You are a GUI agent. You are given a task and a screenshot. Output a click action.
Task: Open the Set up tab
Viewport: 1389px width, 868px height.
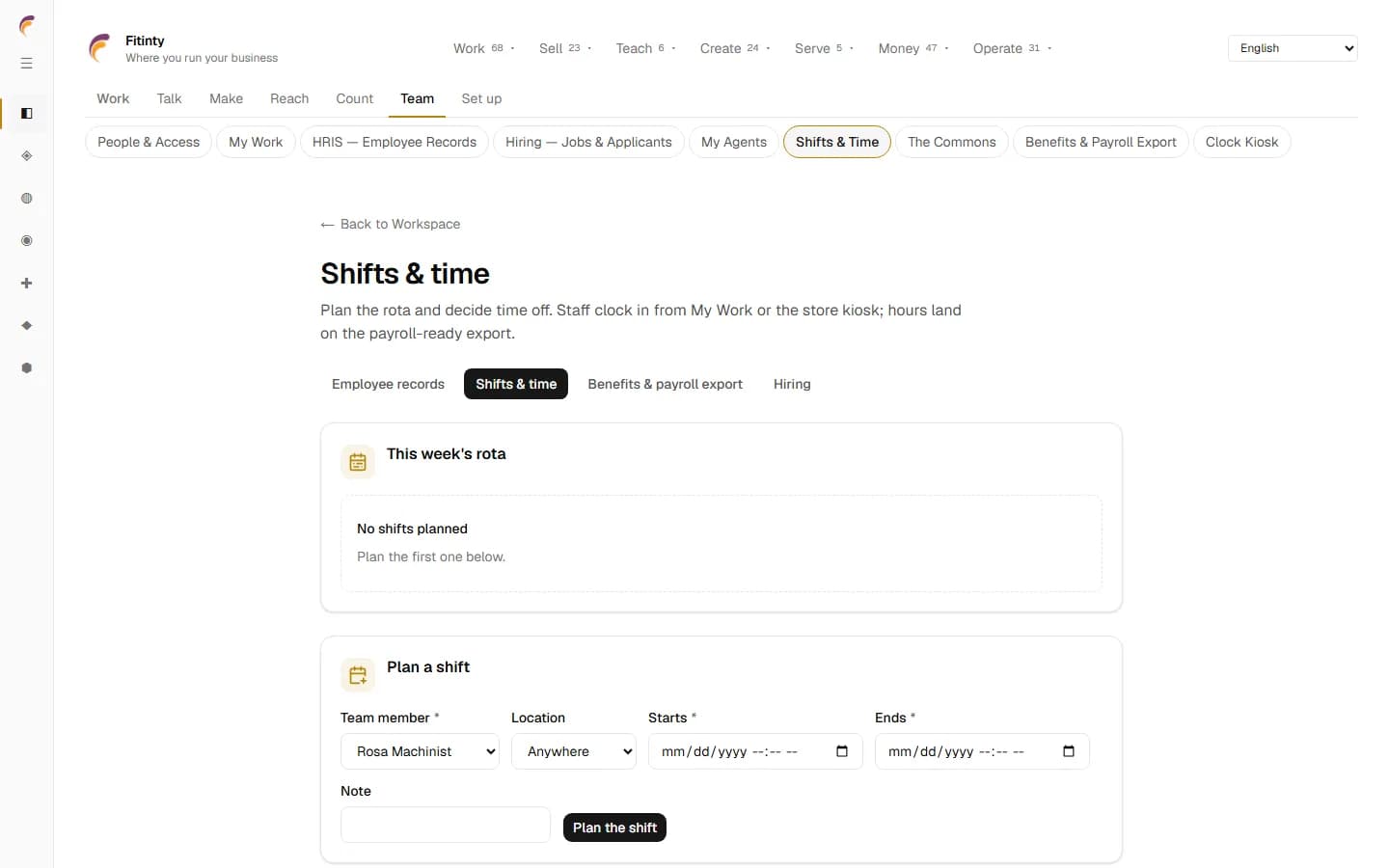pos(481,98)
